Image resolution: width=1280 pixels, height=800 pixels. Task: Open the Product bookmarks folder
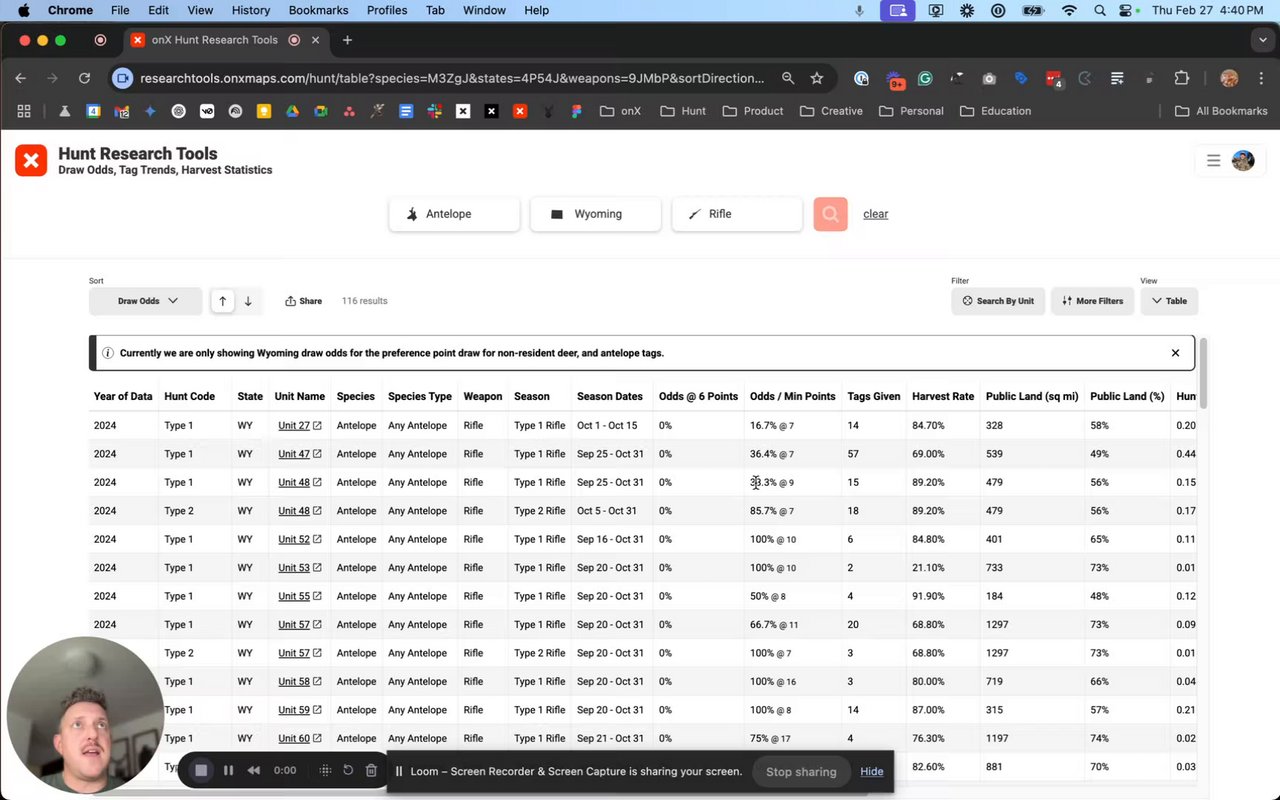point(753,111)
